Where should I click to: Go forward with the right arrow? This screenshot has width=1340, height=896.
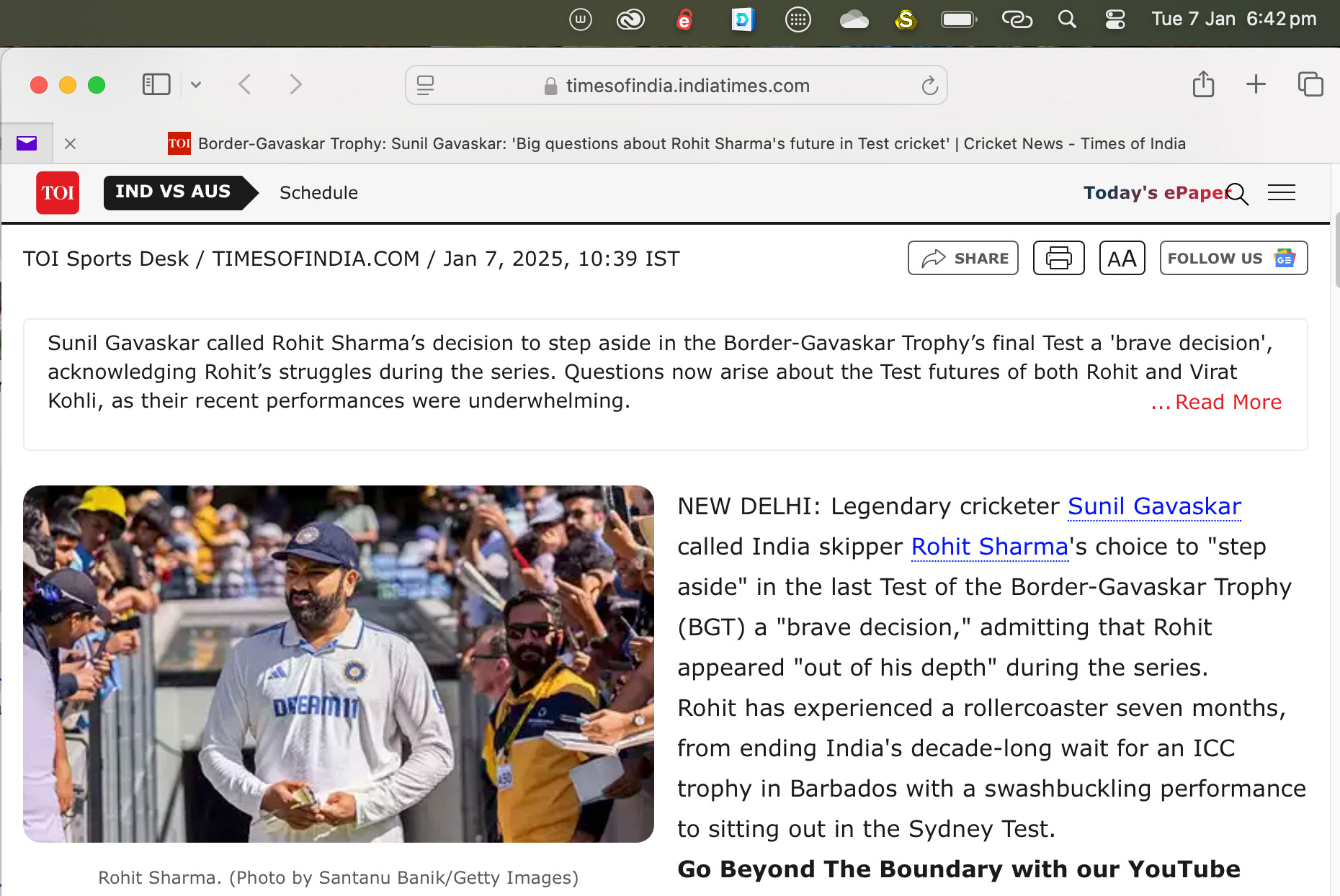pos(295,85)
